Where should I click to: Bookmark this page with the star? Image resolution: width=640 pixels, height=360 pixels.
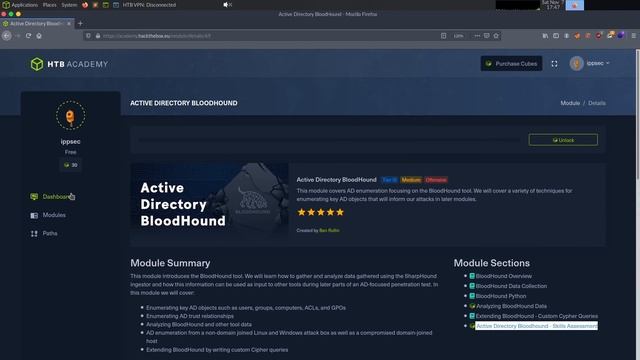(x=496, y=36)
